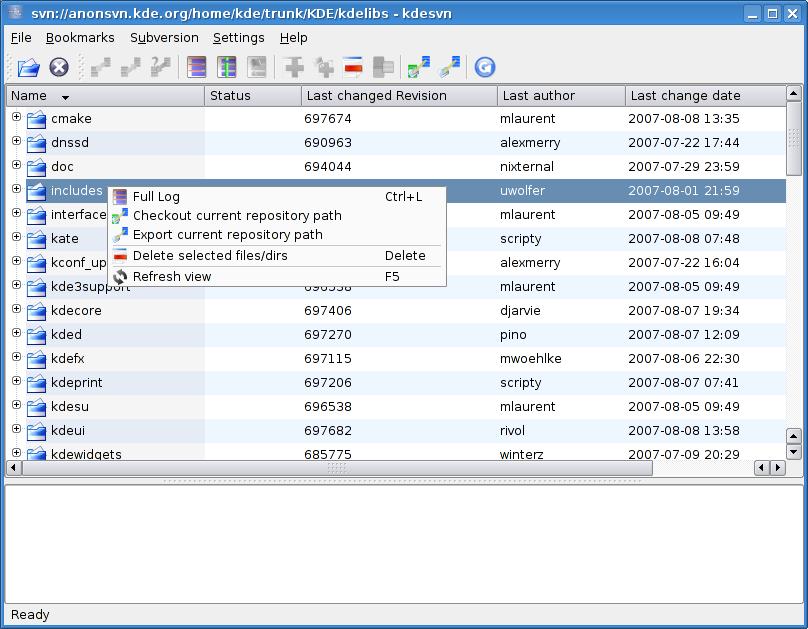Expand the kdewidgets tree node
The image size is (808, 629).
(x=16, y=452)
